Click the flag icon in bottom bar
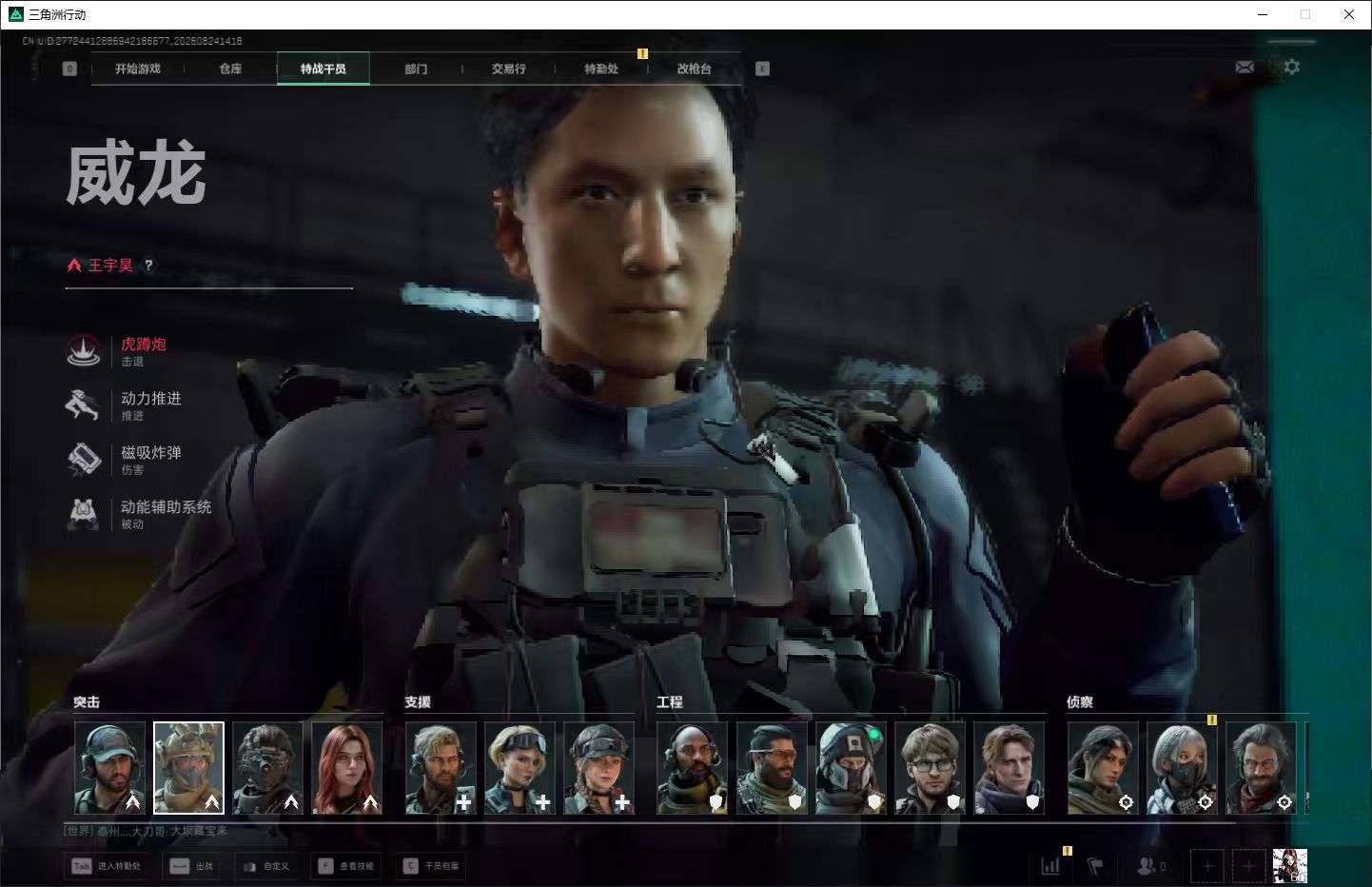The height and width of the screenshot is (887, 1372). [1095, 866]
